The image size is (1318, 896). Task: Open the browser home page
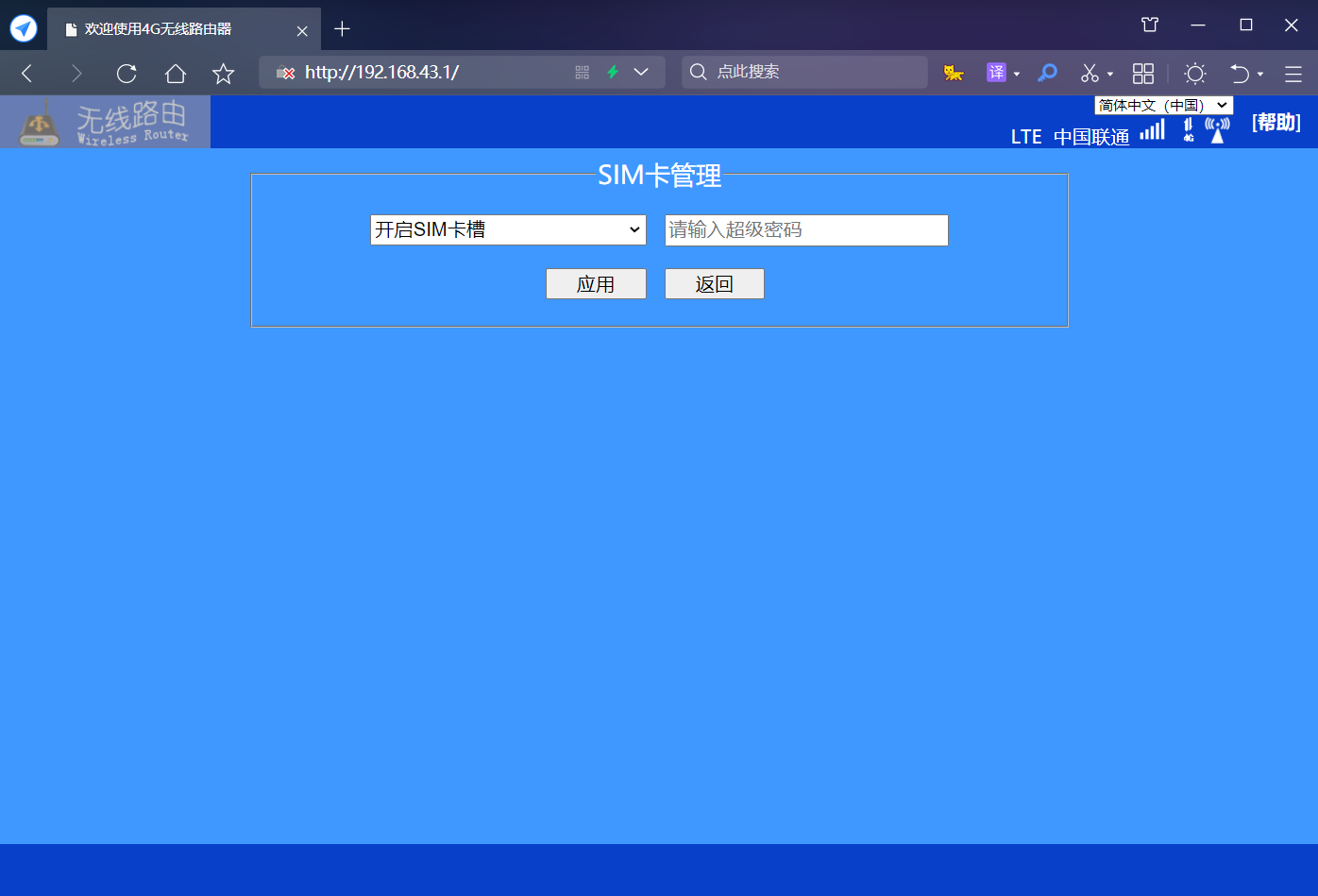pyautogui.click(x=175, y=74)
